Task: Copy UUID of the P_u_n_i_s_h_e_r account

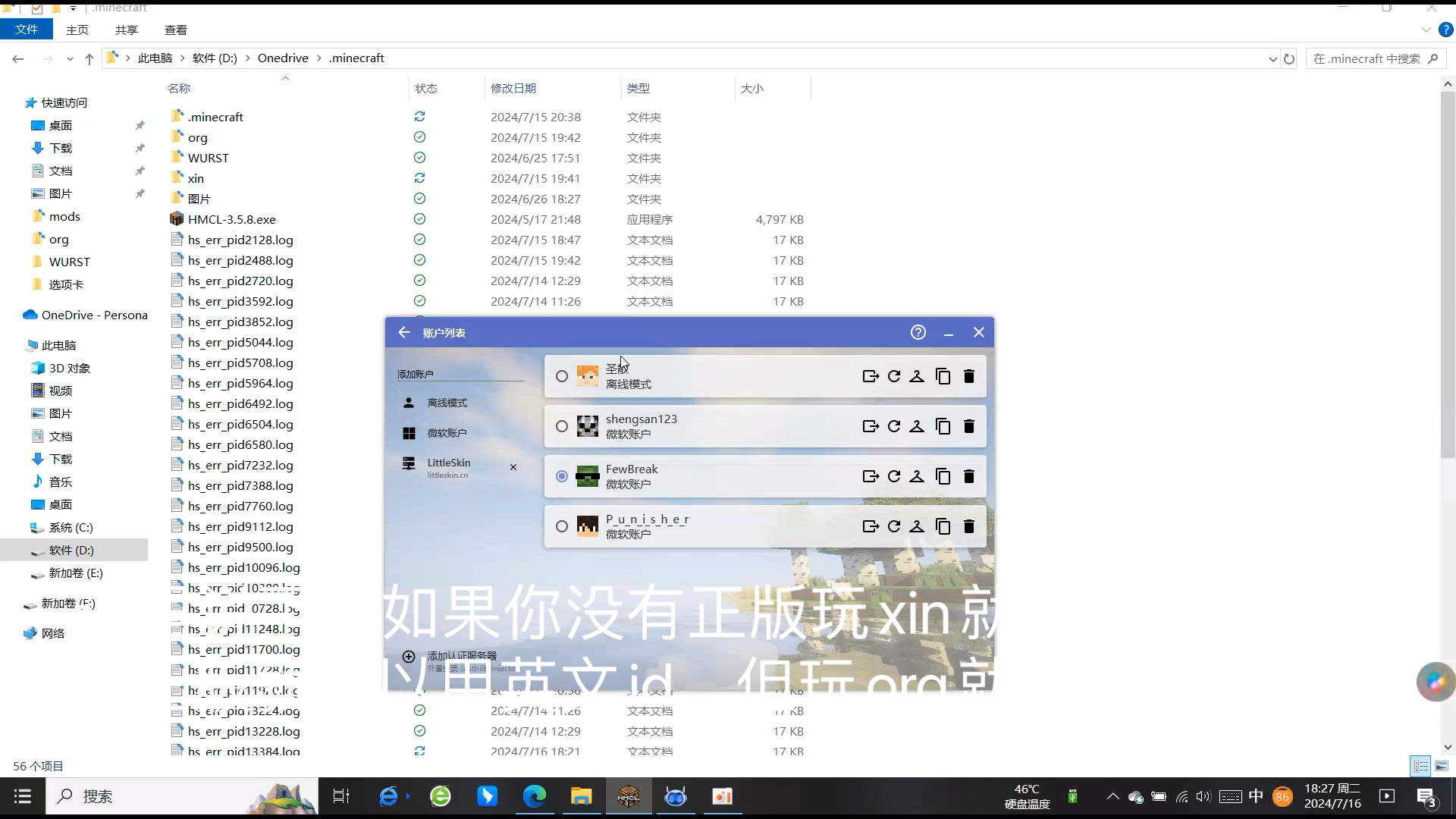Action: 943,526
